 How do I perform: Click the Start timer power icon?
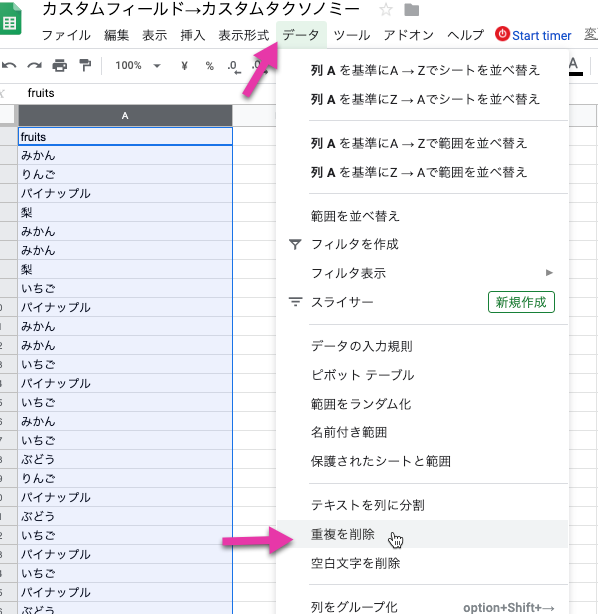point(502,34)
